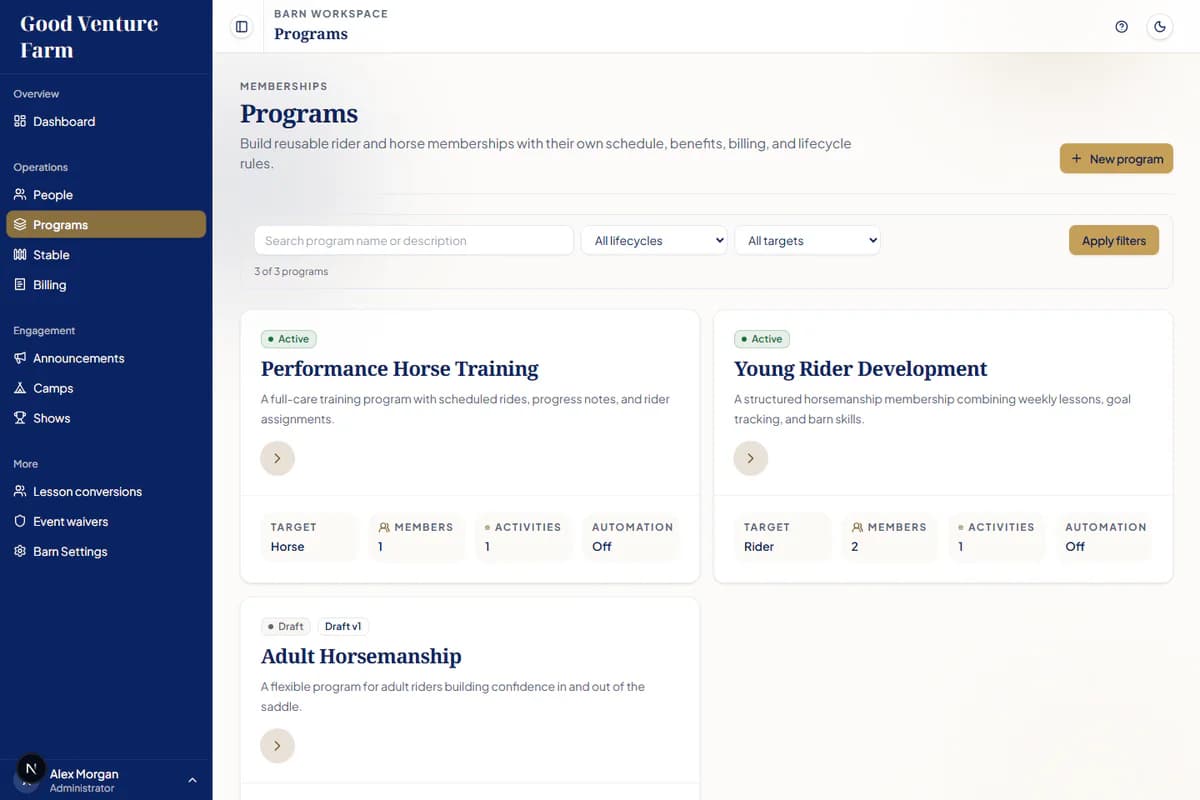Open Barn Settings page

point(106,552)
